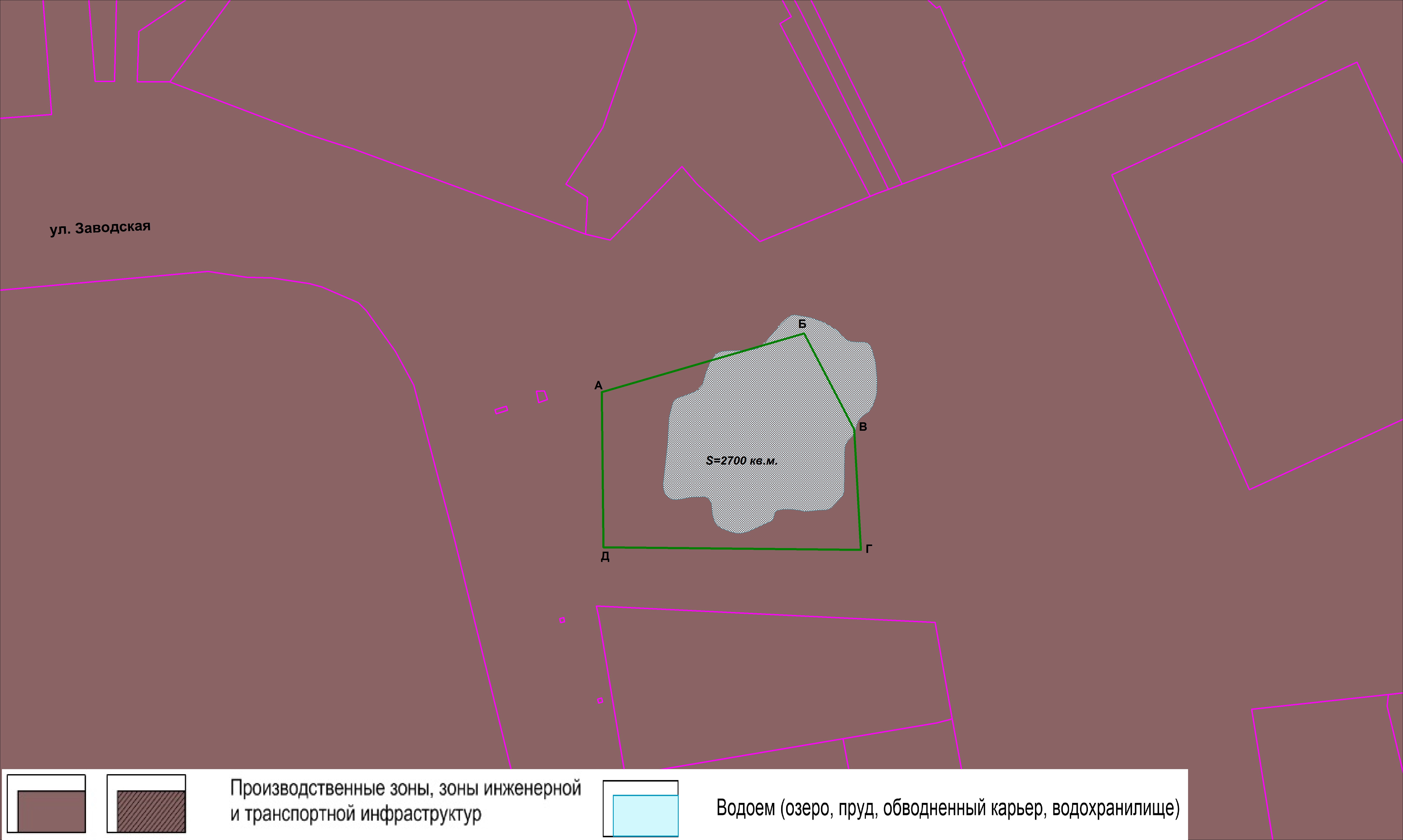
Task: Click vertex point Д of green polygon
Action: 604,547
